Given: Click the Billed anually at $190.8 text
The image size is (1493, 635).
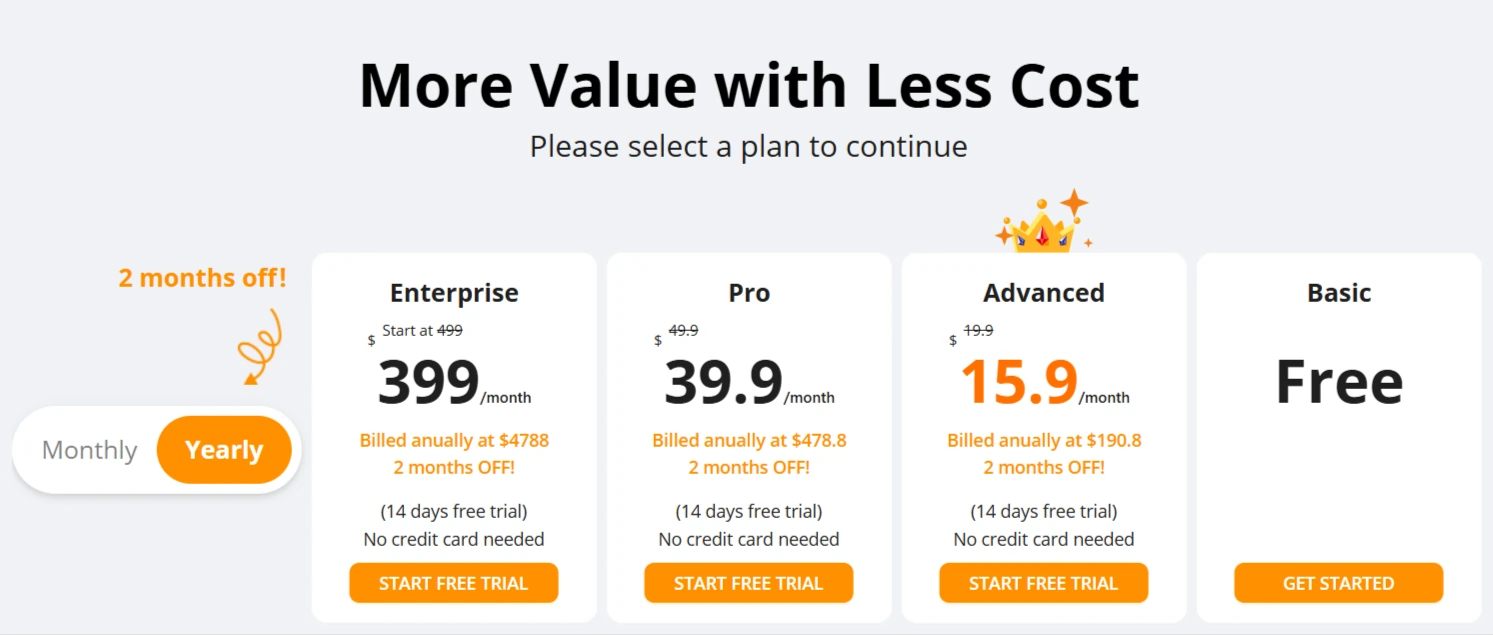Looking at the screenshot, I should [x=1043, y=440].
